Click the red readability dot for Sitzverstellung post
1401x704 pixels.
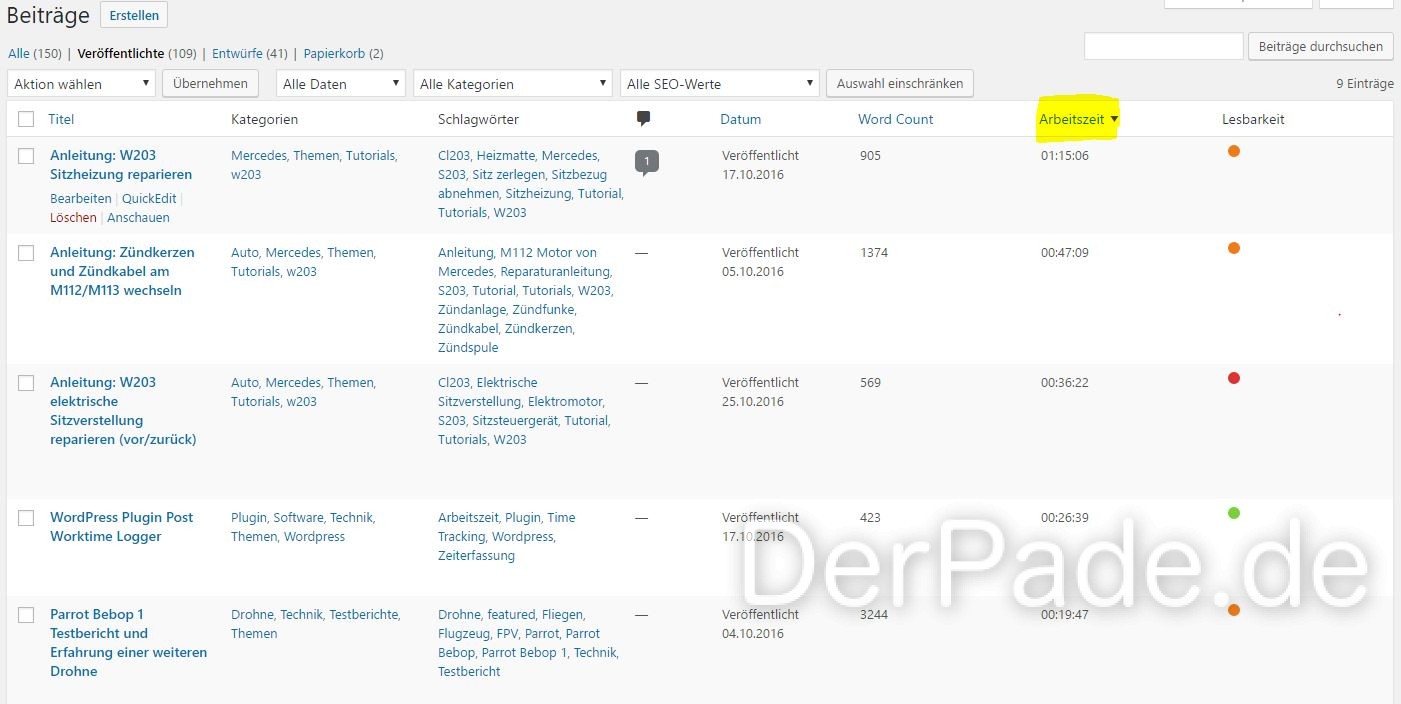pos(1234,378)
